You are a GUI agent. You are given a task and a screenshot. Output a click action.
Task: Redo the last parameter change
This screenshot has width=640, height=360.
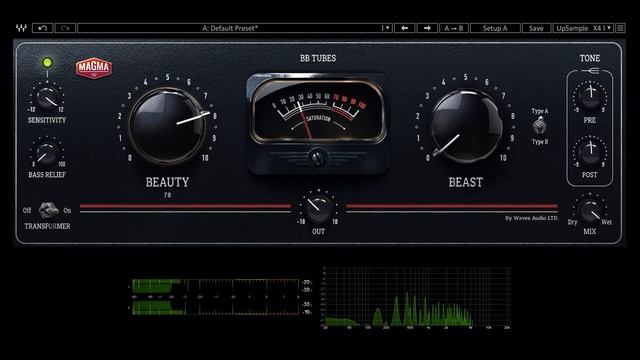65,28
